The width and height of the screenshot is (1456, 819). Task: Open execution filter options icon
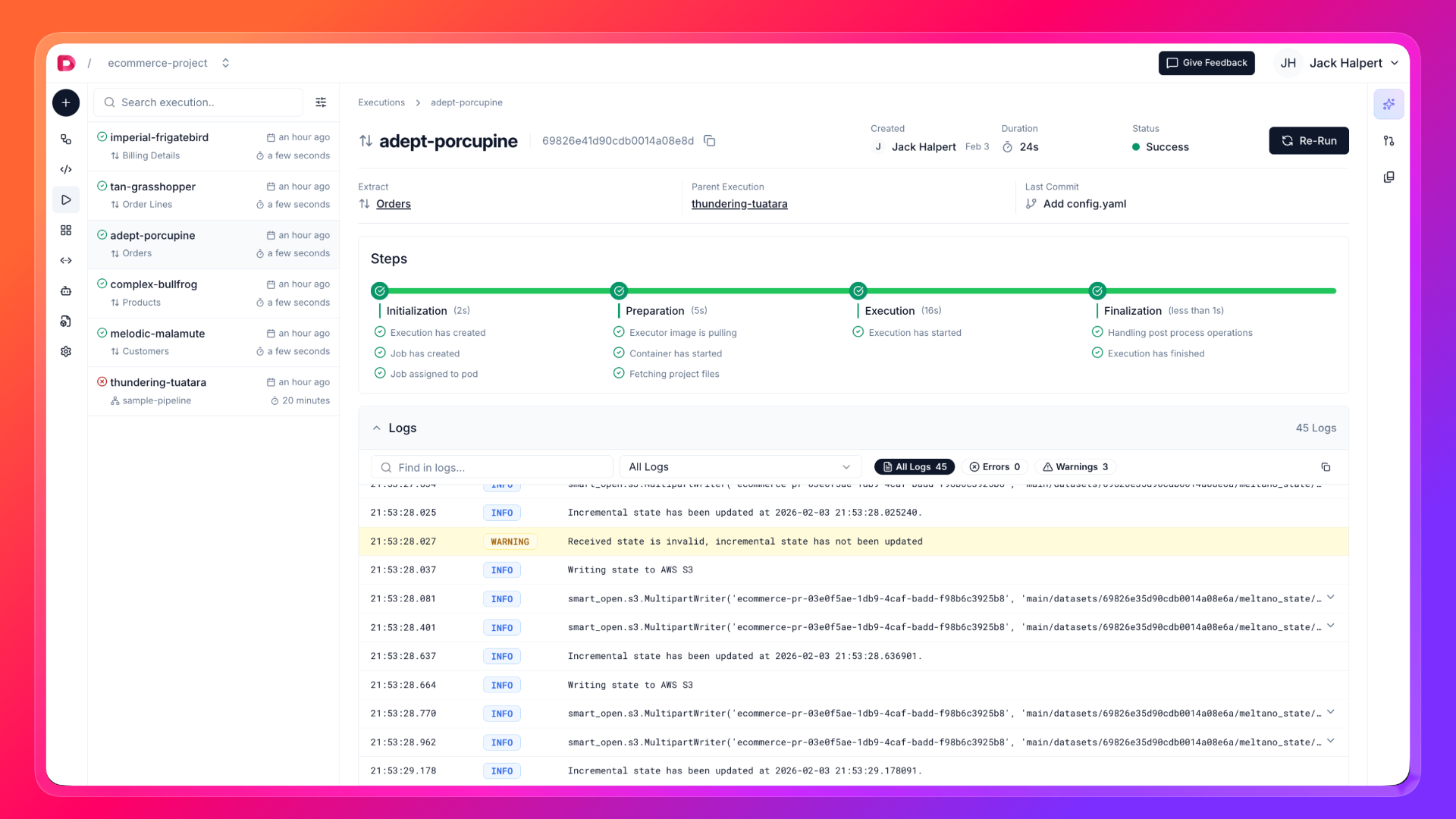pyautogui.click(x=321, y=102)
